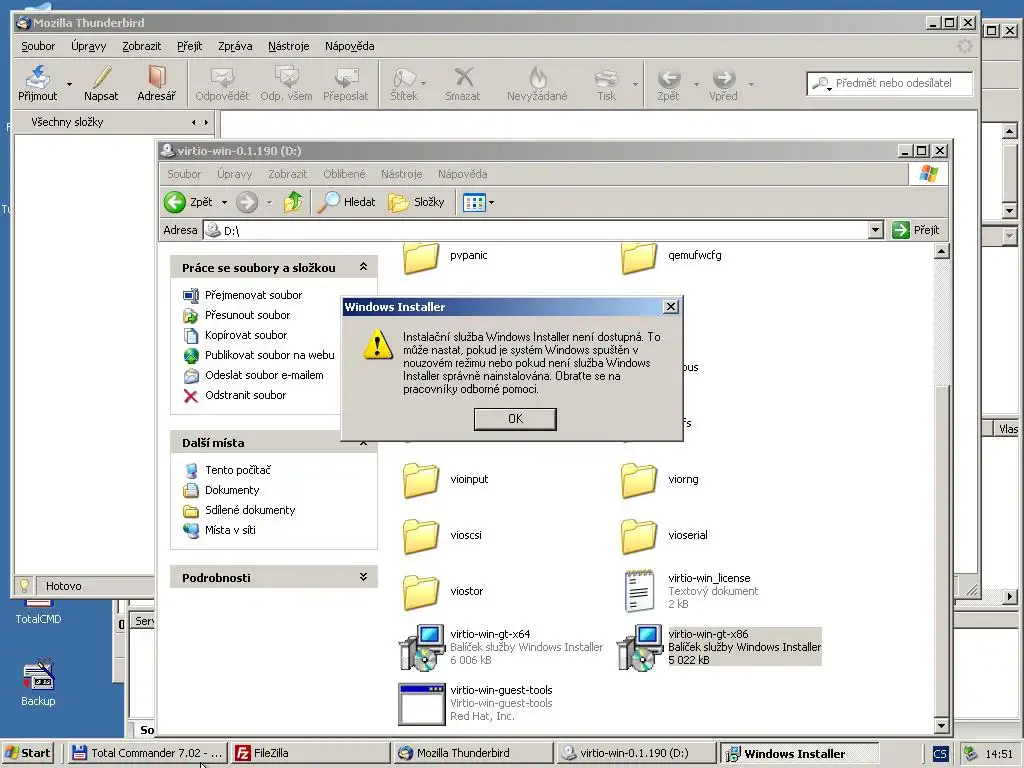Screen dimensions: 1024x768
Task: Select the viorng folder
Action: pyautogui.click(x=660, y=479)
